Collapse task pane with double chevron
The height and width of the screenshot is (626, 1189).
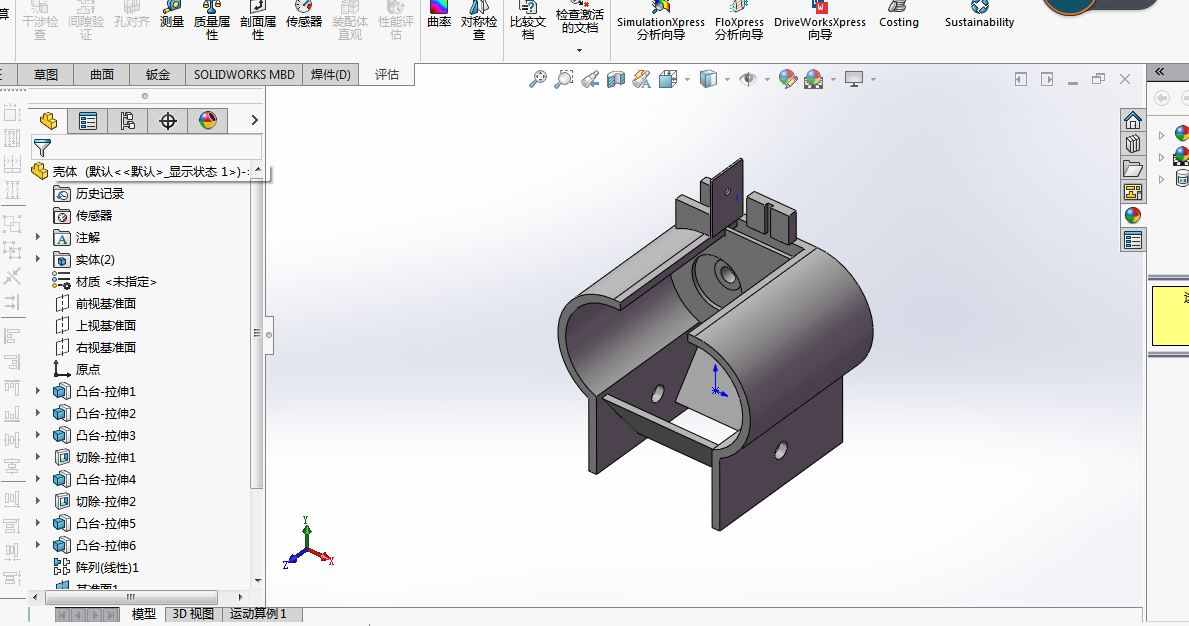click(x=1159, y=72)
